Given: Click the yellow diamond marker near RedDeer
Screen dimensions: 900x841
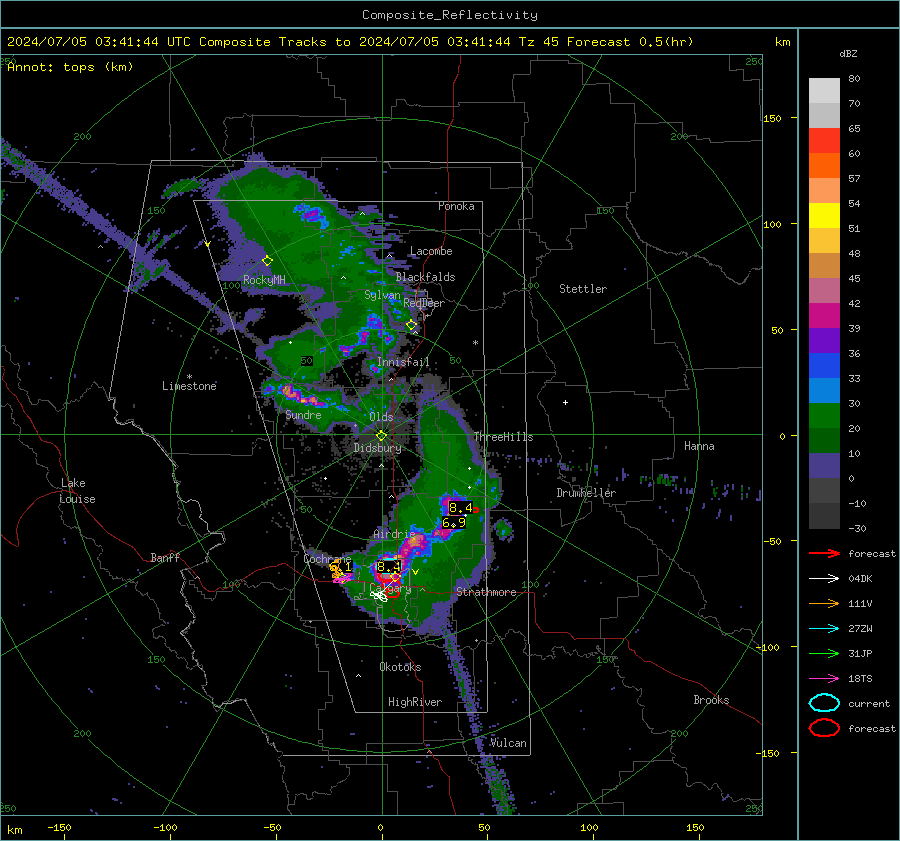Looking at the screenshot, I should [411, 325].
